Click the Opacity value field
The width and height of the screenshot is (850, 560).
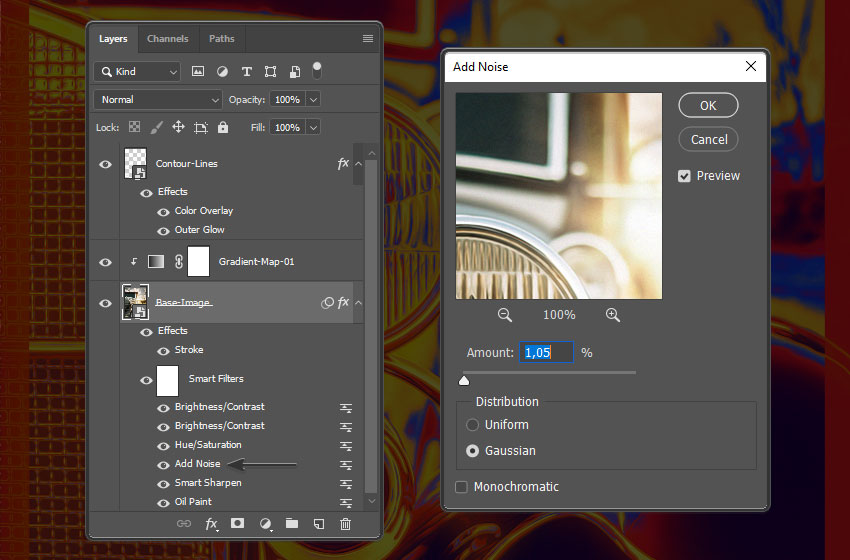[x=287, y=100]
